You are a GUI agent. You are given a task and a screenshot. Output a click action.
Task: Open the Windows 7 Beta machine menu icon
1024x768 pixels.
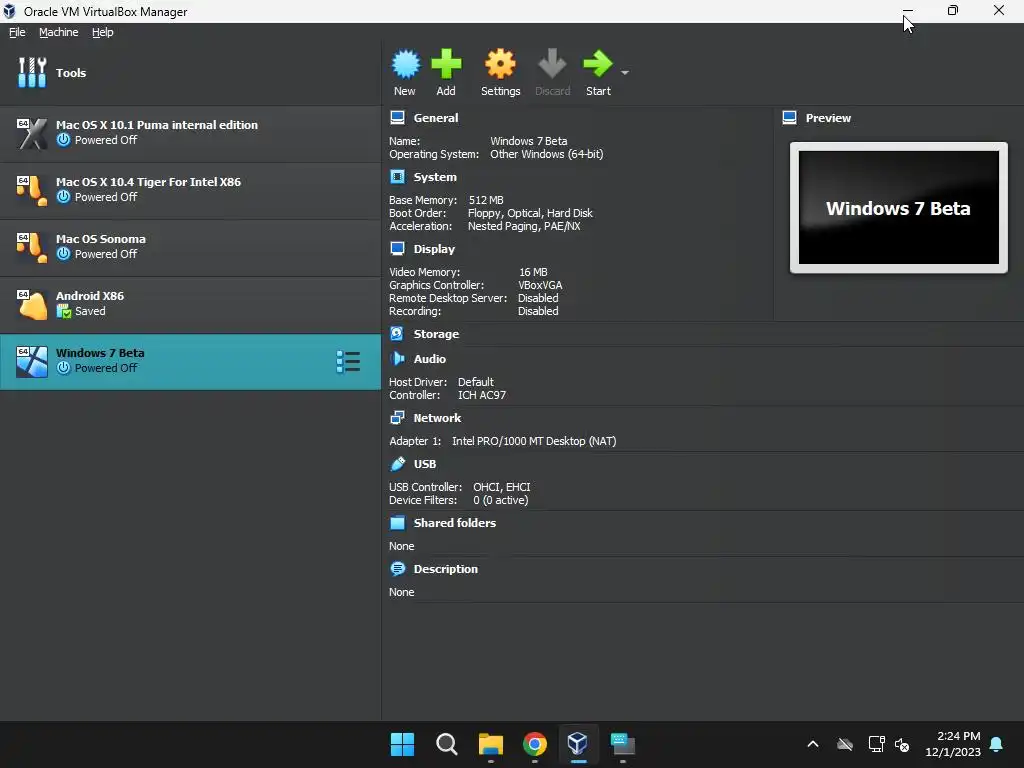348,362
